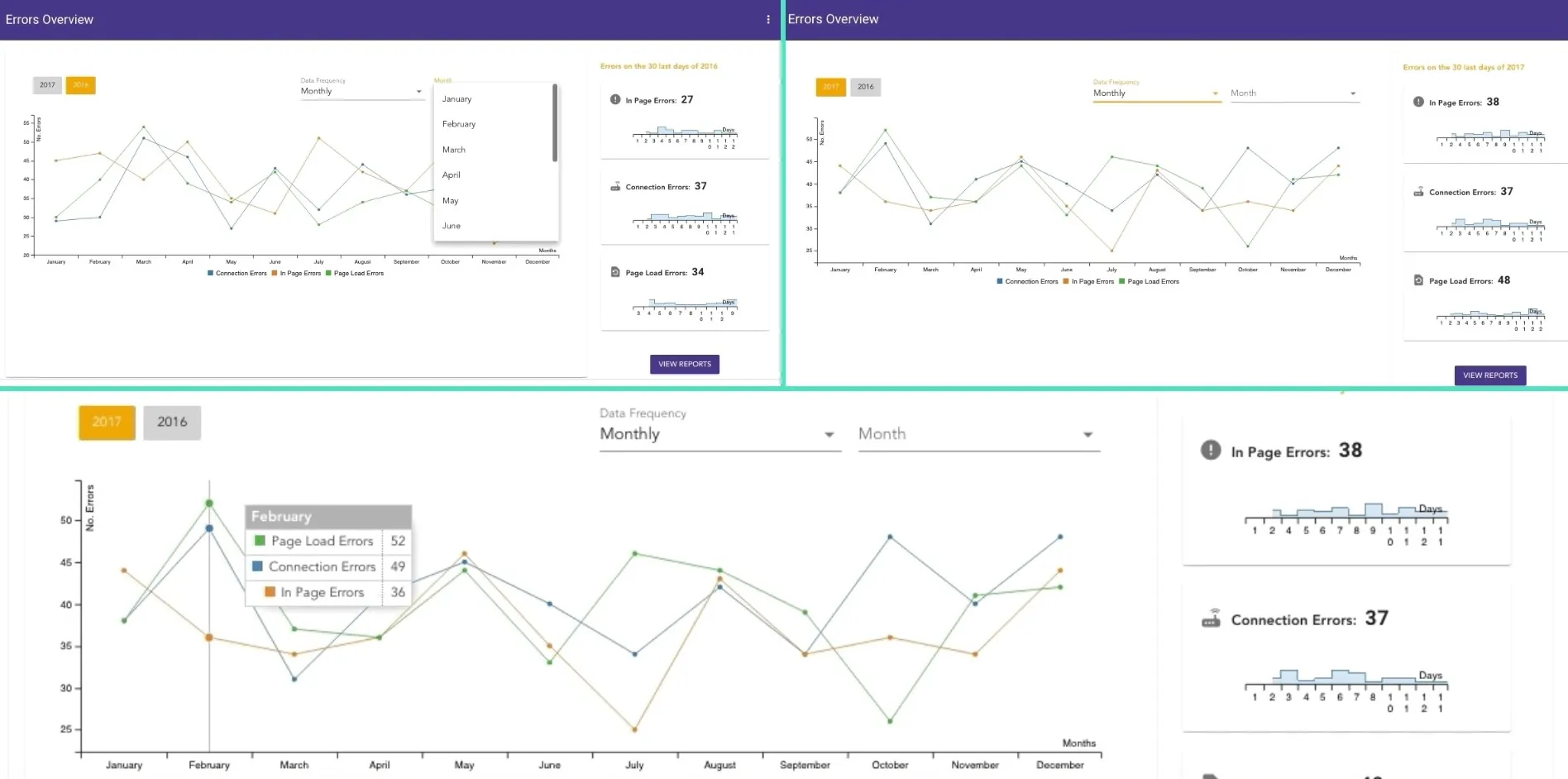Click the Connection Errors router icon in the 2016 summary

point(614,186)
